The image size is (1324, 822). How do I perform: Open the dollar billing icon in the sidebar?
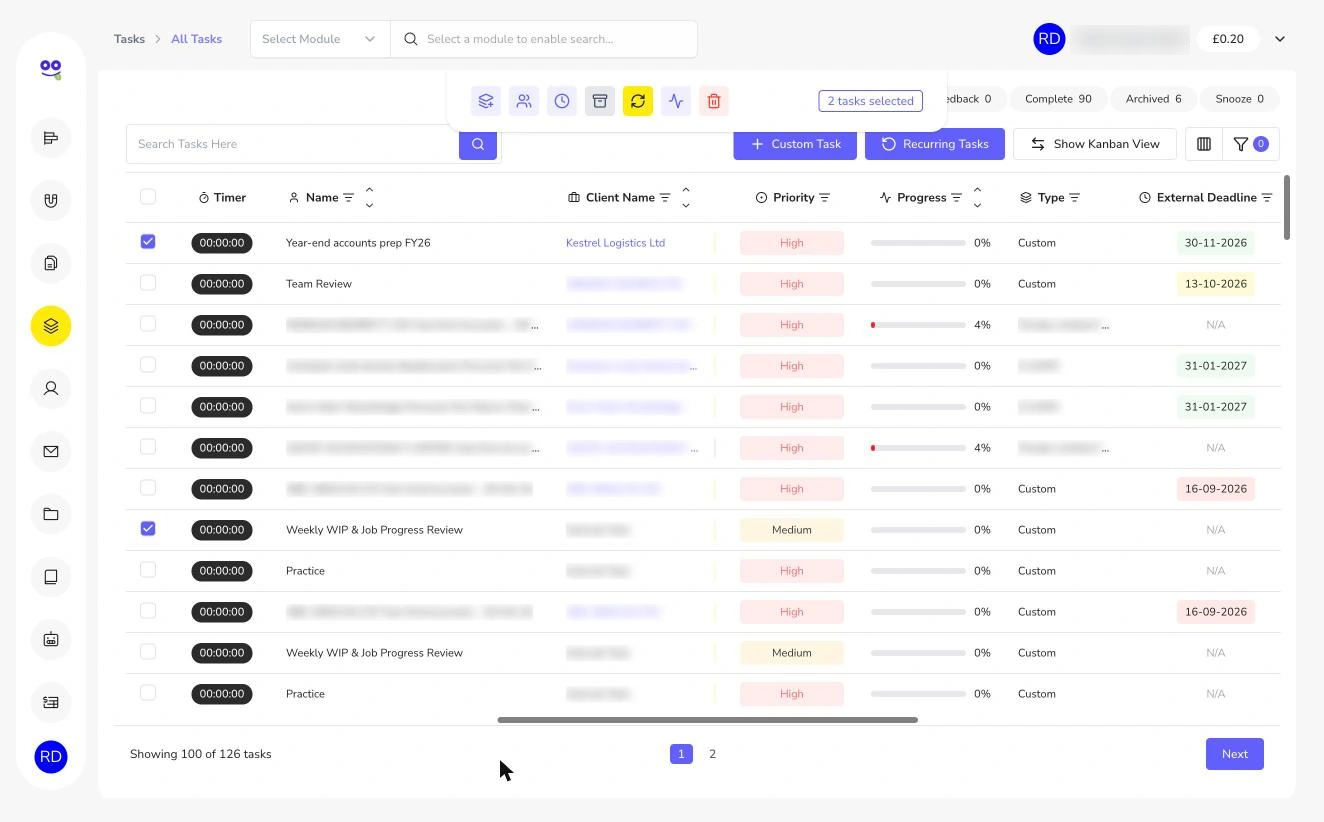tap(51, 702)
